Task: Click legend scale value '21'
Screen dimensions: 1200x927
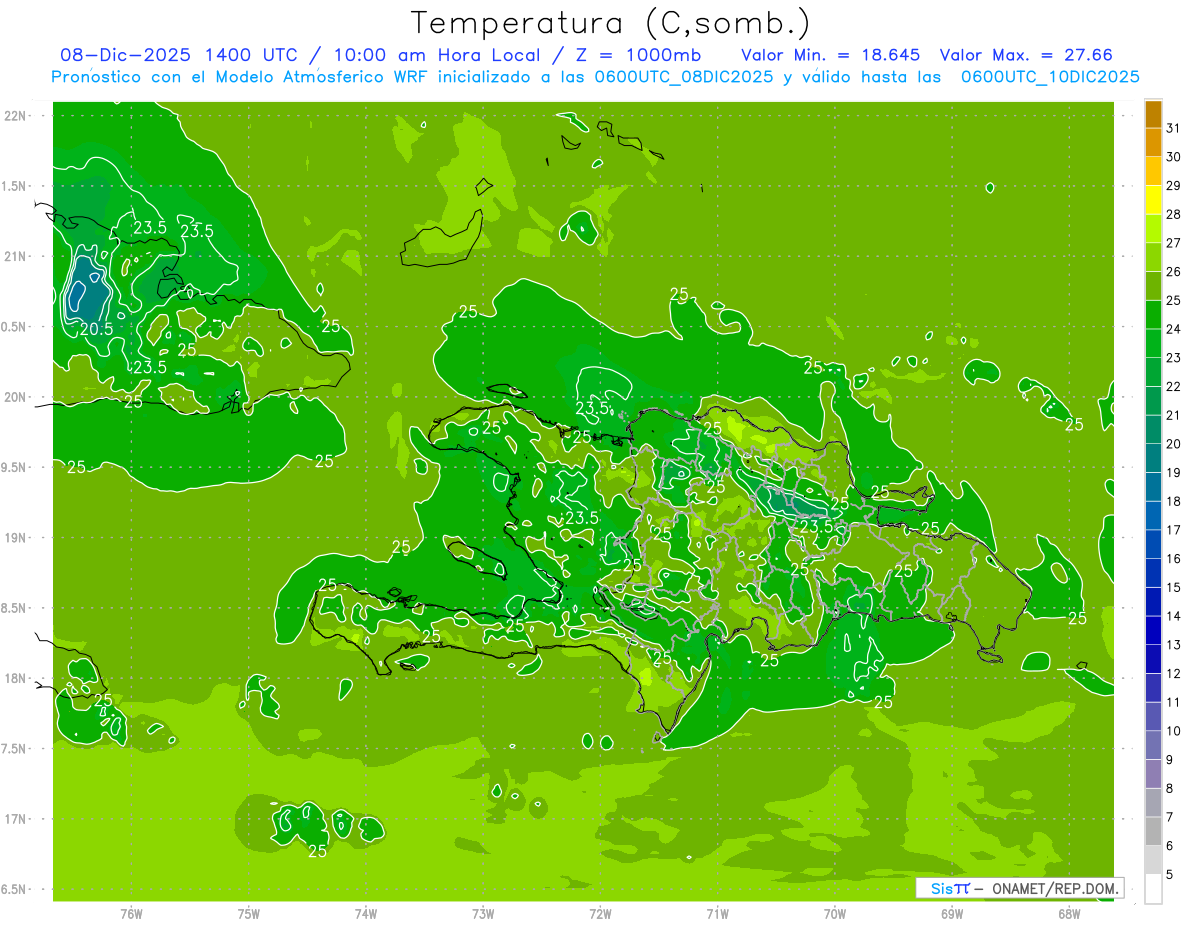Action: (1174, 415)
